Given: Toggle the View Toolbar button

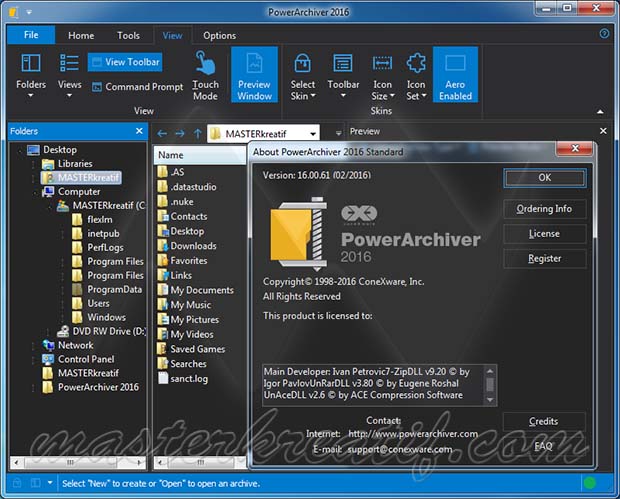Looking at the screenshot, I should [125, 62].
